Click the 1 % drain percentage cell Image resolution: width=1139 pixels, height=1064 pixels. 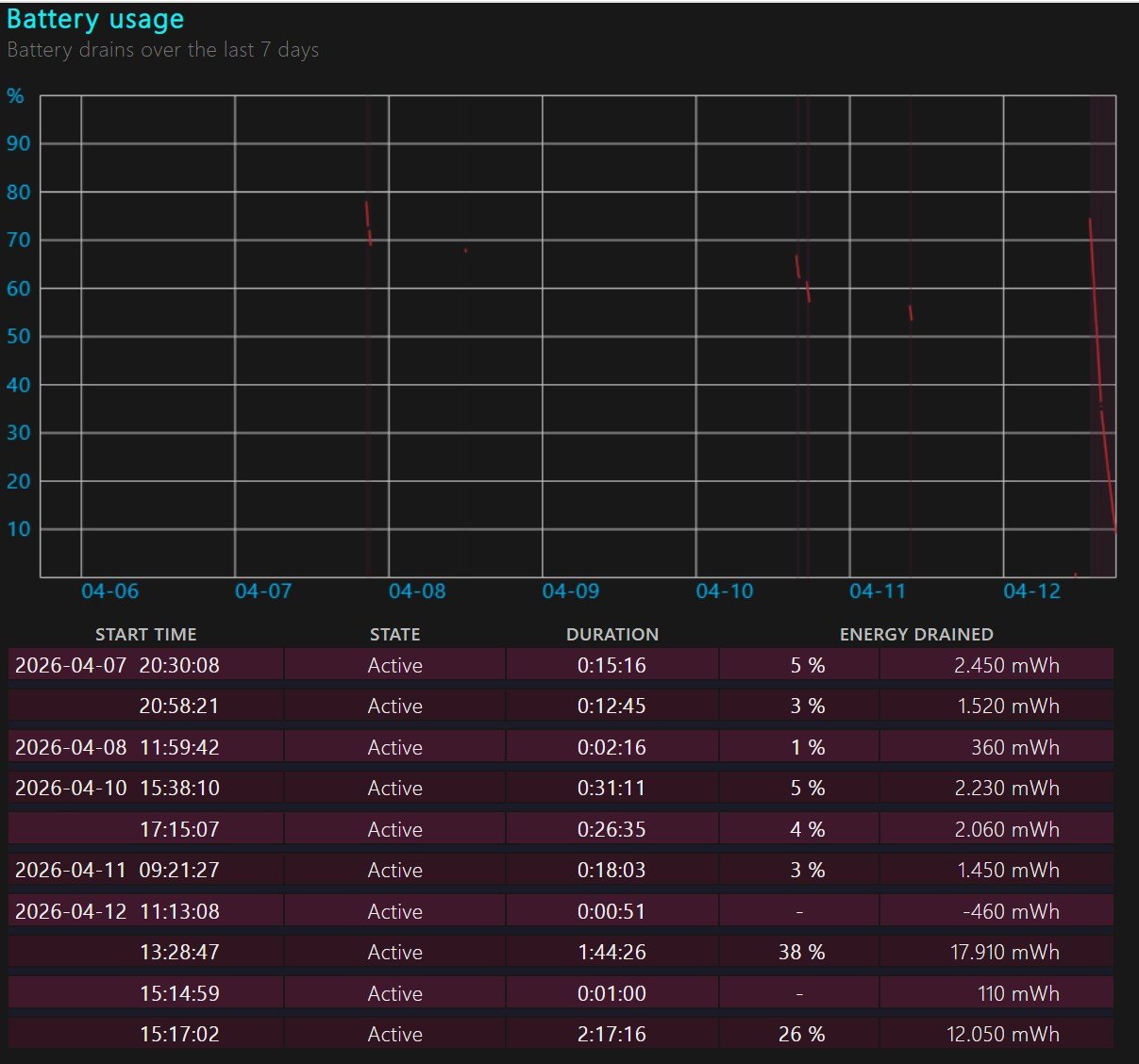(x=799, y=747)
